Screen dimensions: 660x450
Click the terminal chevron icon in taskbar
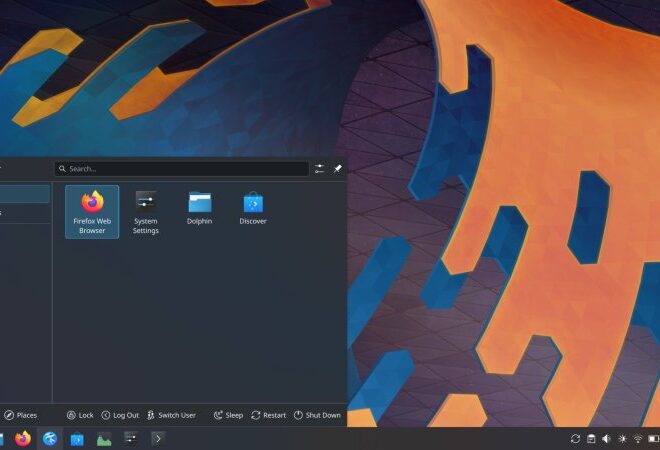[158, 439]
